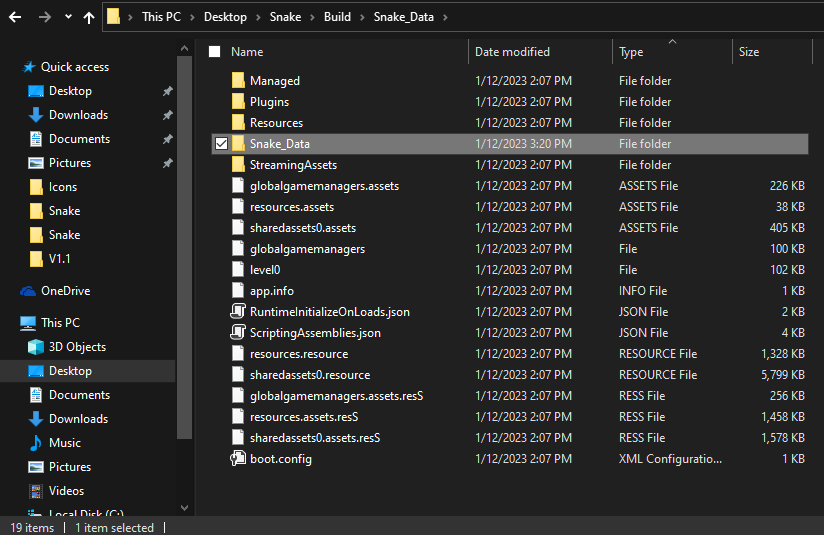Click the OneDrive cloud icon
This screenshot has height=535, width=824.
point(28,291)
